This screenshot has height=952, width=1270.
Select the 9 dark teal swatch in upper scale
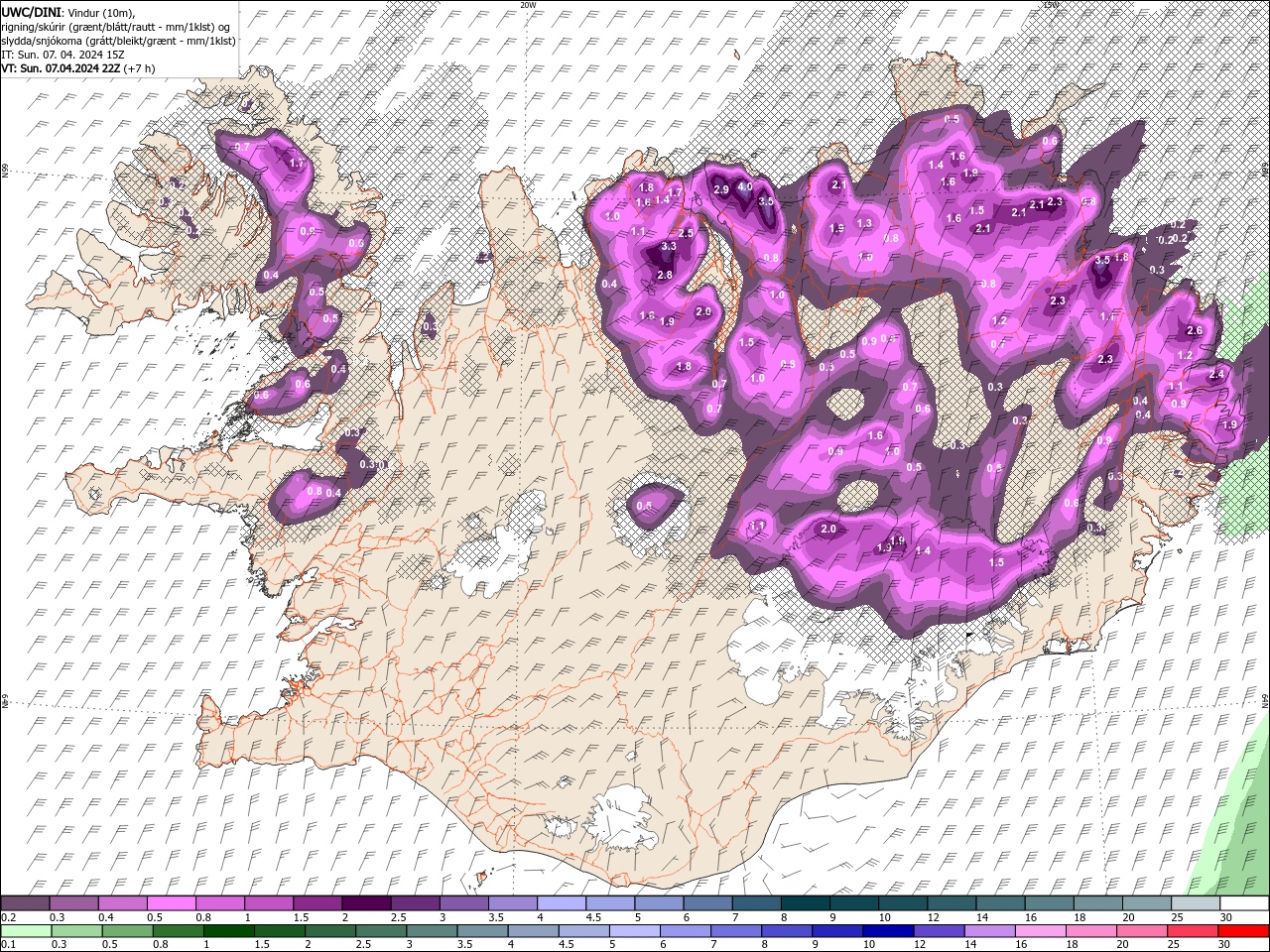pyautogui.click(x=854, y=903)
